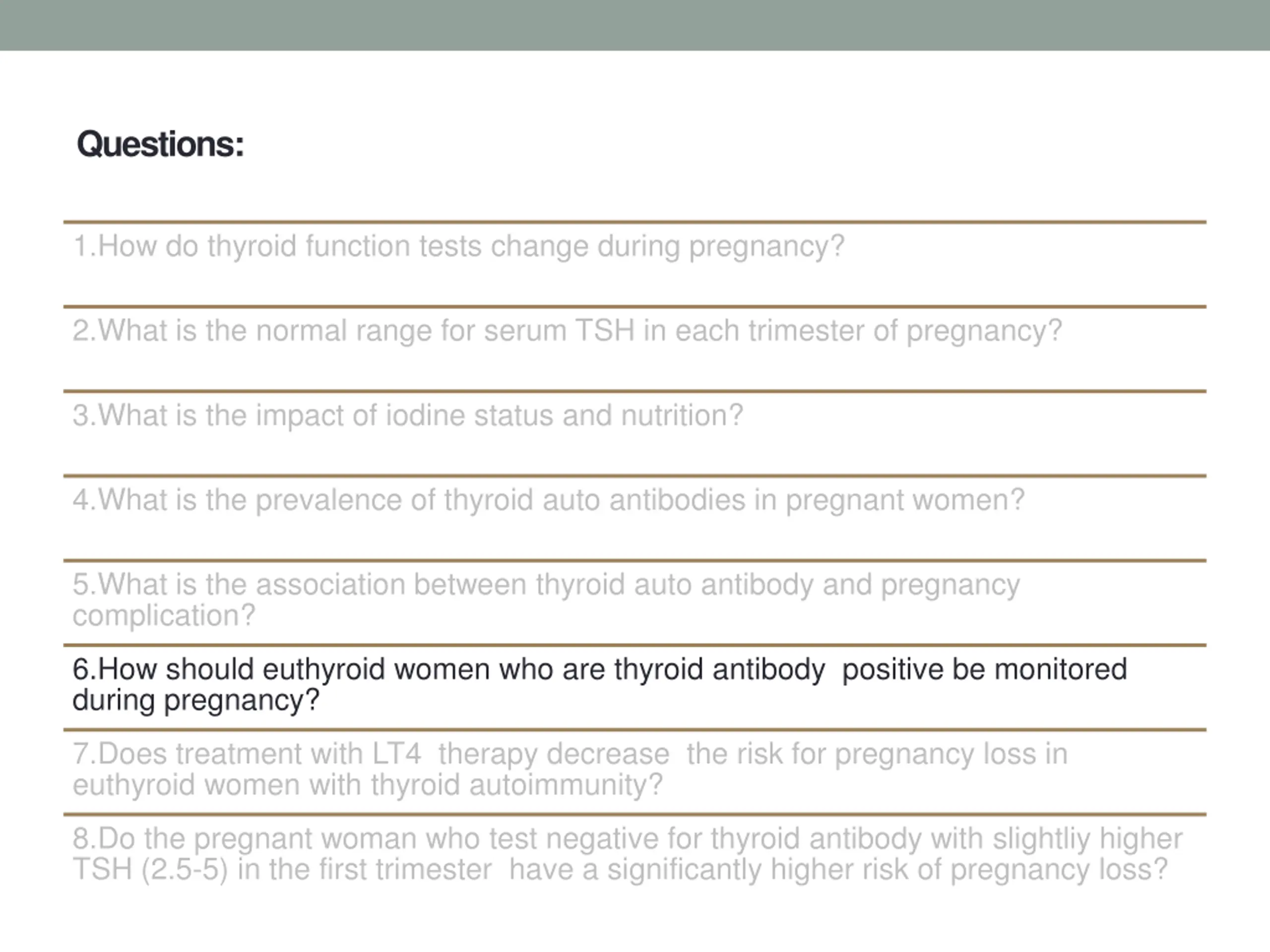The image size is (1270, 952).
Task: Click the 'Questions:' heading
Action: point(160,144)
